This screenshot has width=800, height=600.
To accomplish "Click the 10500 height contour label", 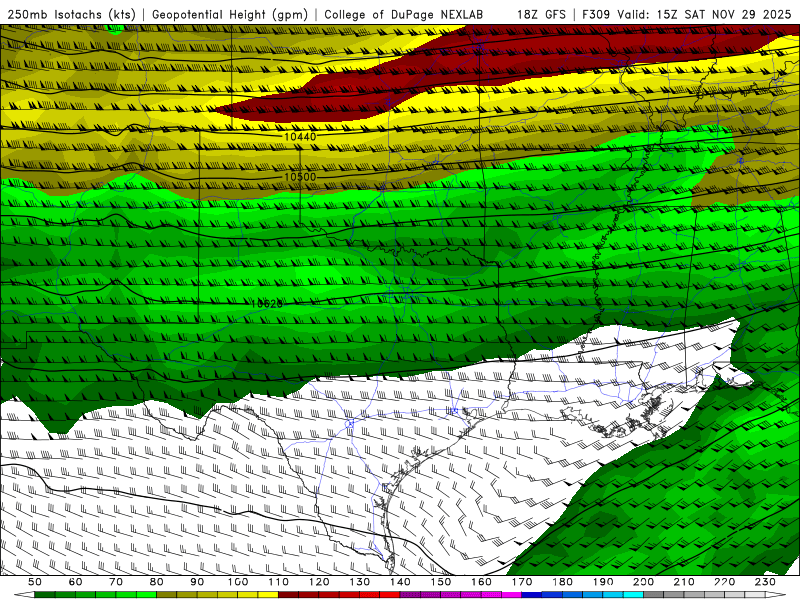I will pyautogui.click(x=300, y=177).
